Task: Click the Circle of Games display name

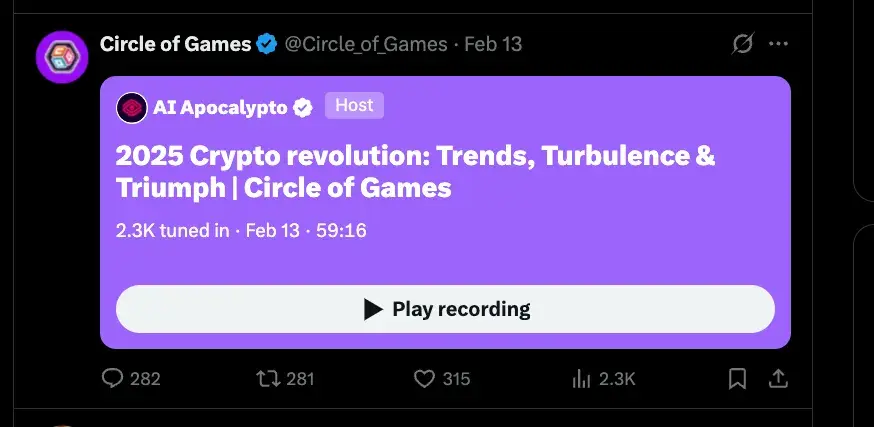Action: [176, 43]
